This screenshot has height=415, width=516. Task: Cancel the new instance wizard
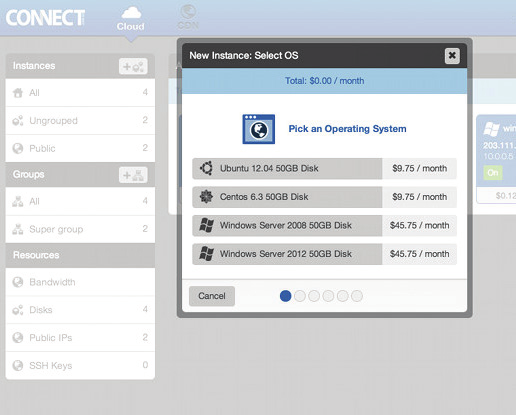pyautogui.click(x=212, y=296)
